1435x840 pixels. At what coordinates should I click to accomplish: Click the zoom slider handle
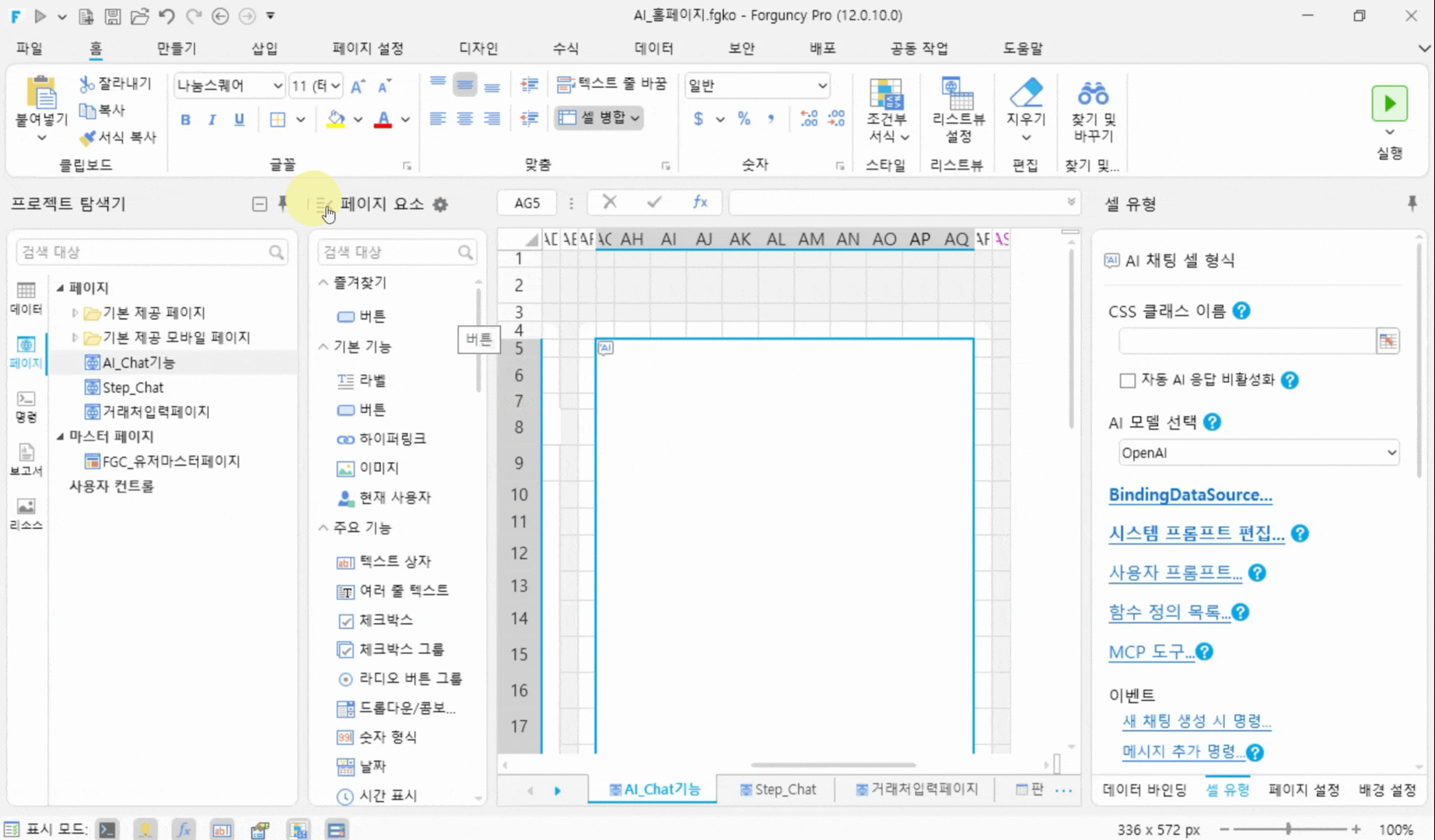(x=1289, y=829)
